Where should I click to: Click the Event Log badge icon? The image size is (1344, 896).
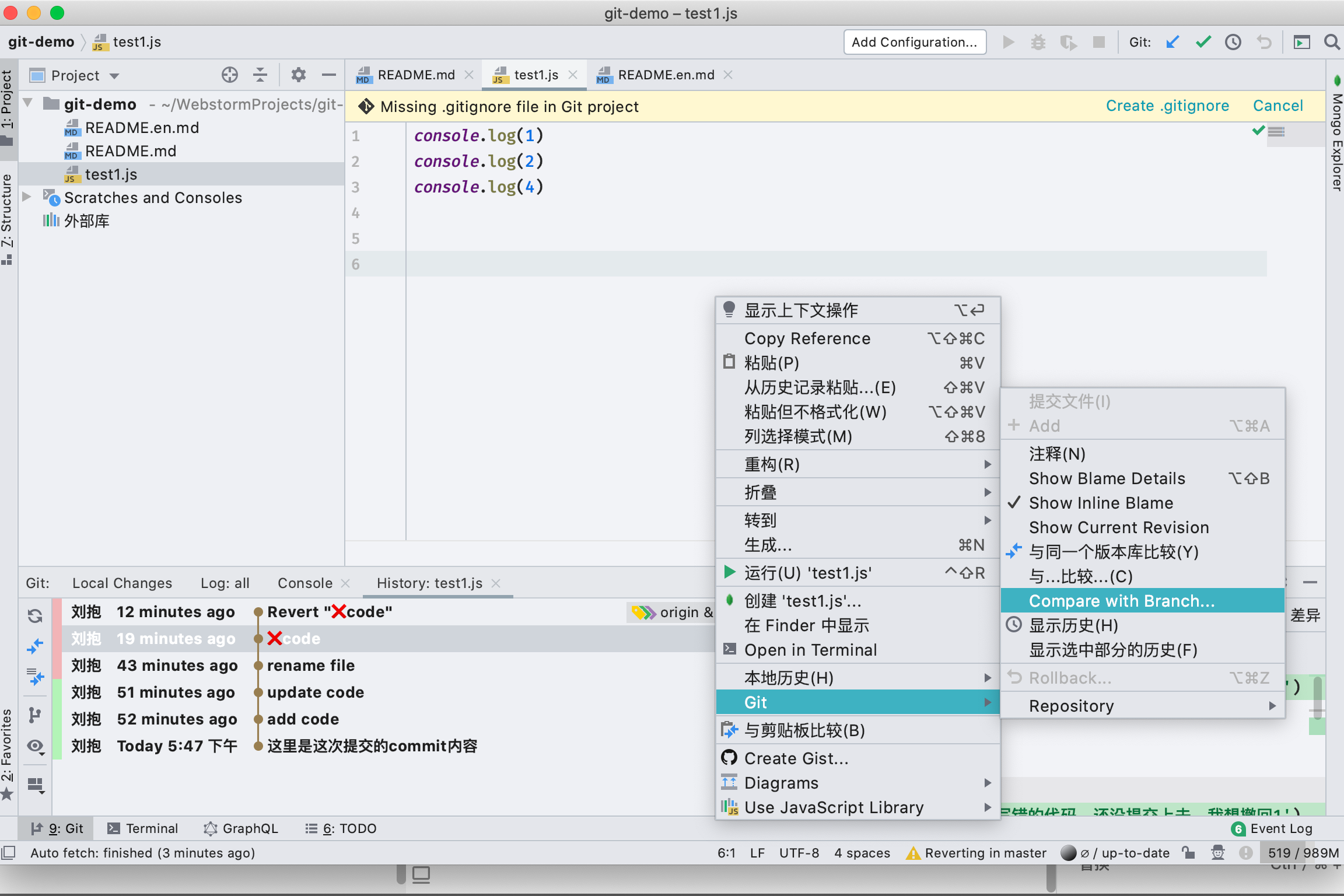1238,829
